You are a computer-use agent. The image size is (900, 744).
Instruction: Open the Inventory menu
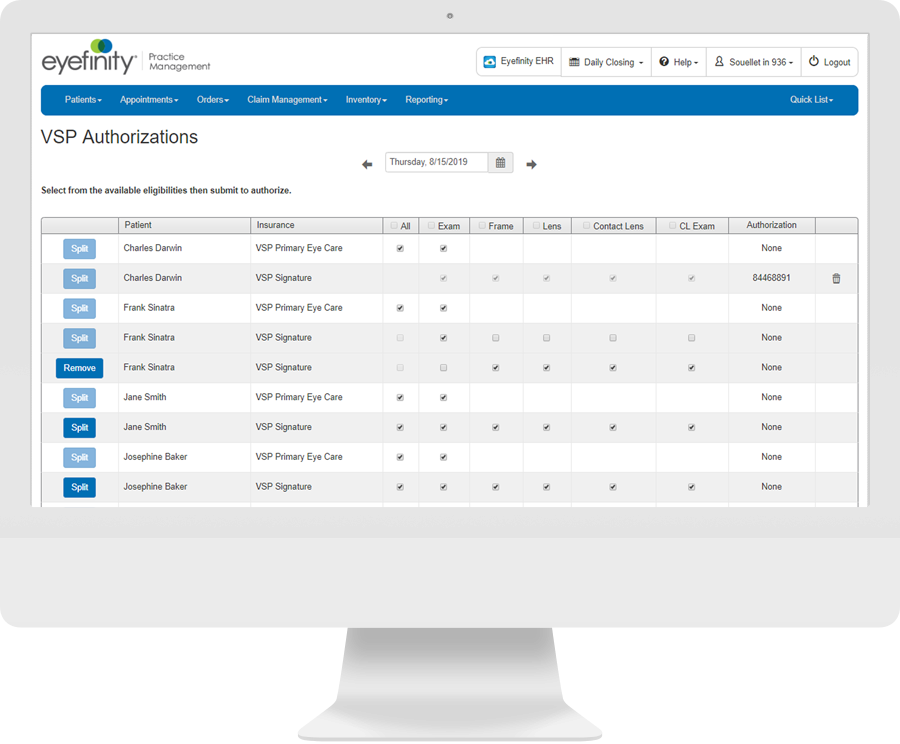[x=366, y=100]
